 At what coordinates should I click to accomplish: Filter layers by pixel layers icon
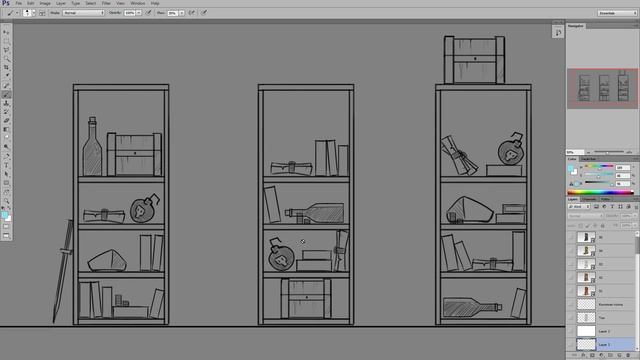click(x=596, y=207)
